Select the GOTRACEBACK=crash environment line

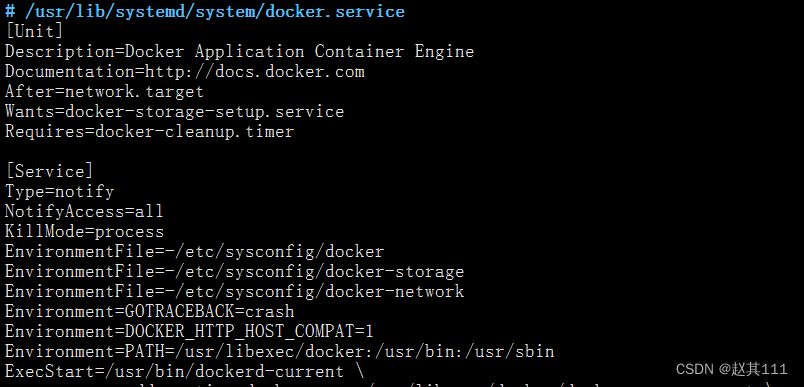pos(150,311)
